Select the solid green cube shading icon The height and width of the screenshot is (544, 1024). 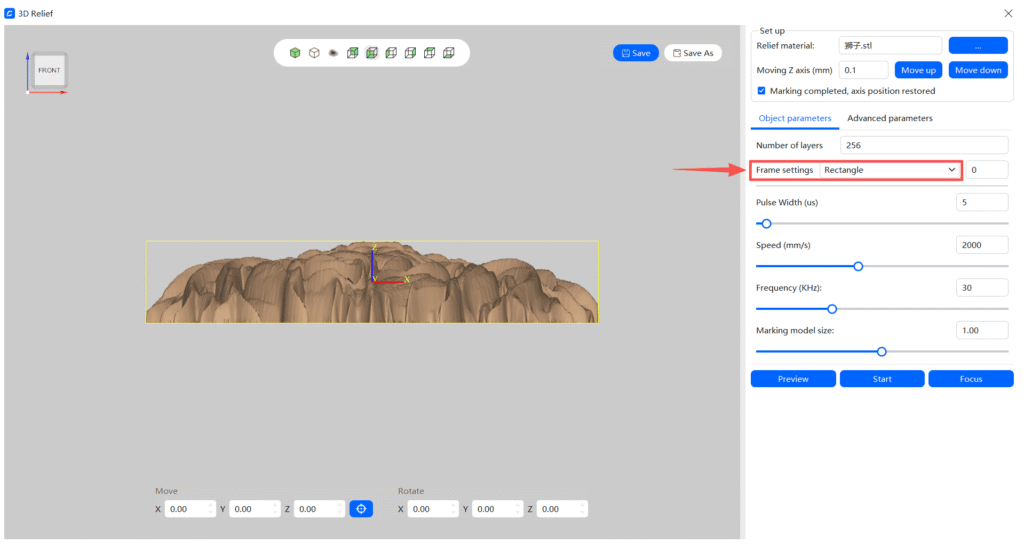click(295, 53)
